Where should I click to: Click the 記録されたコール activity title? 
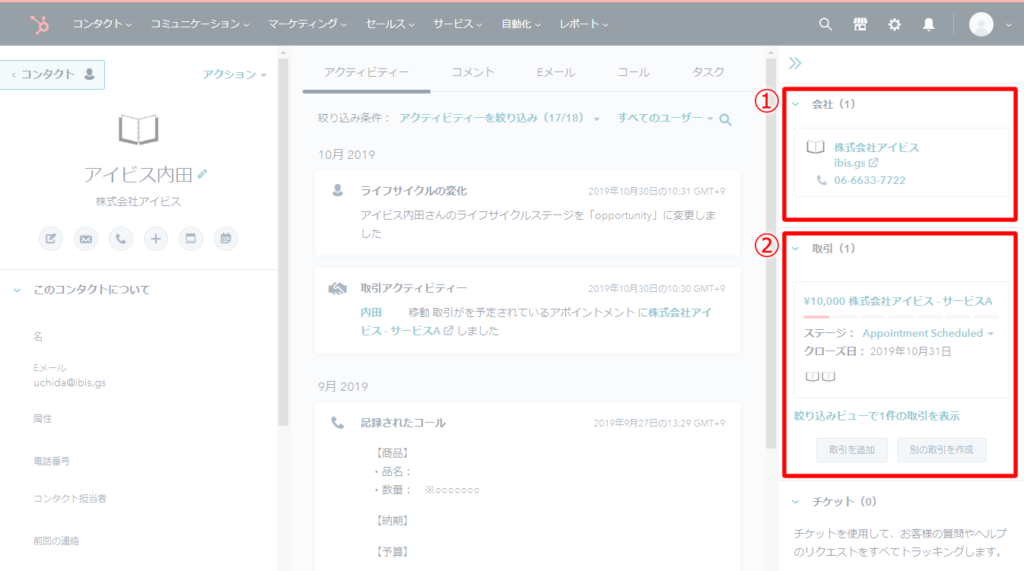point(403,423)
